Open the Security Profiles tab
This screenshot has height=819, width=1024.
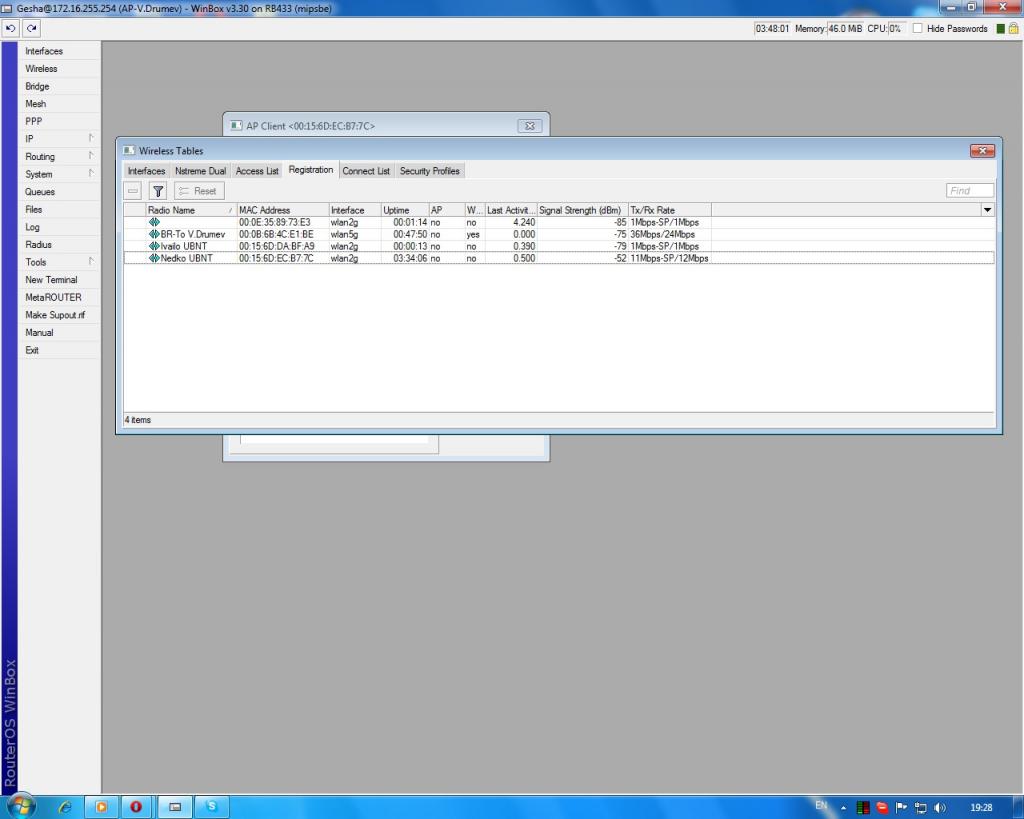click(429, 171)
